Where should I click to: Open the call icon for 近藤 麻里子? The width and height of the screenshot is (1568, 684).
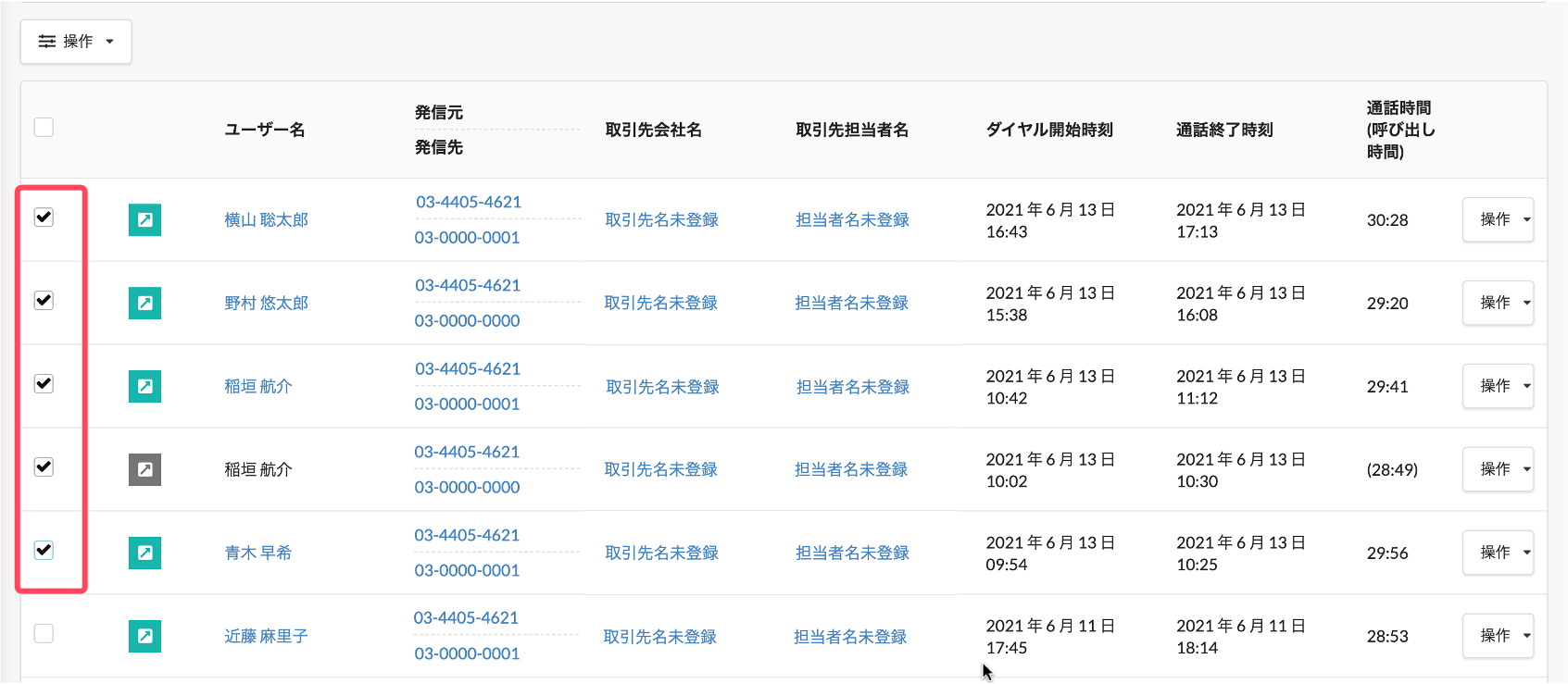point(144,636)
